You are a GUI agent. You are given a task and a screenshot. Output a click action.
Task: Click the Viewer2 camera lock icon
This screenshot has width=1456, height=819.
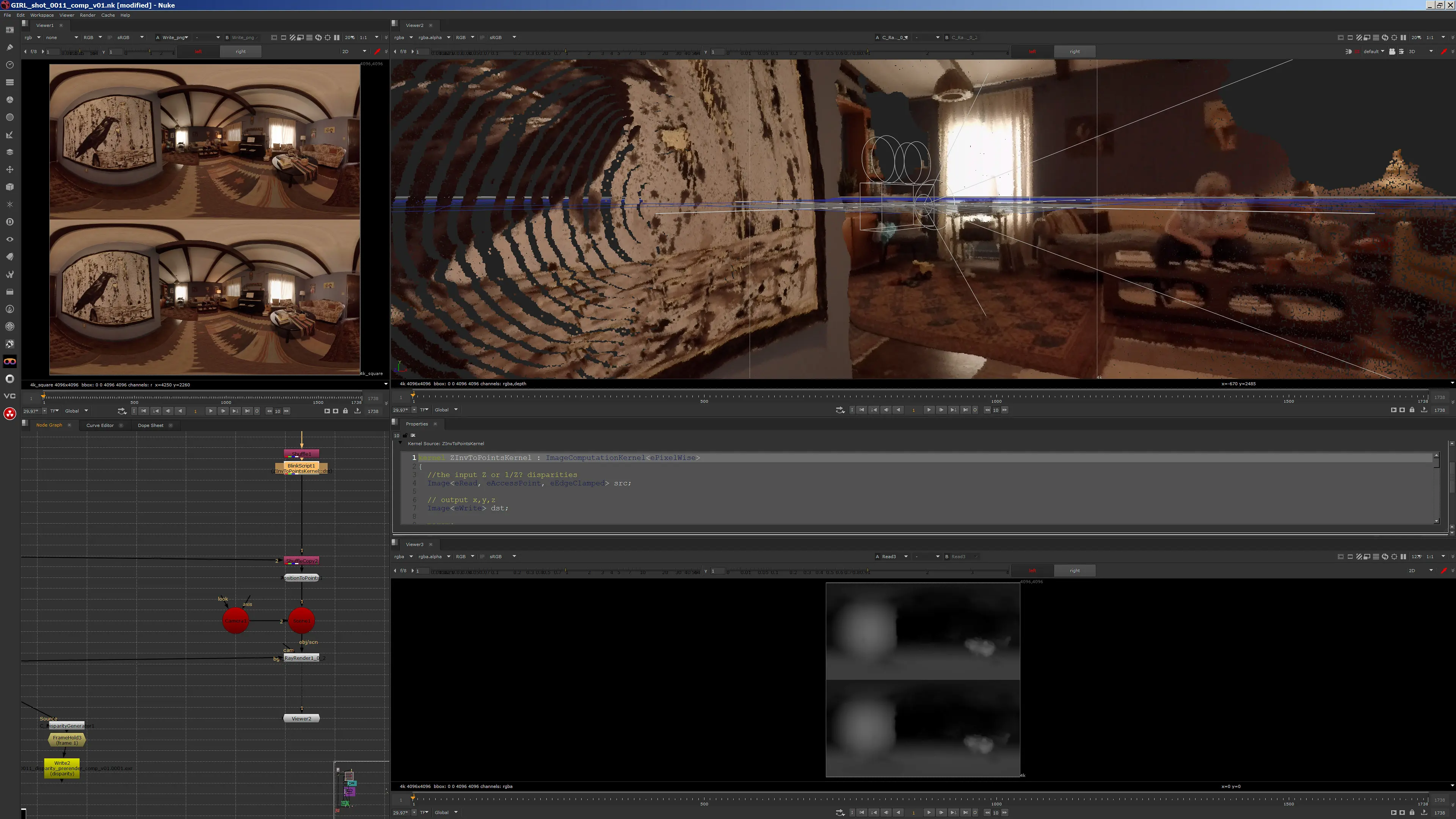click(x=1392, y=52)
